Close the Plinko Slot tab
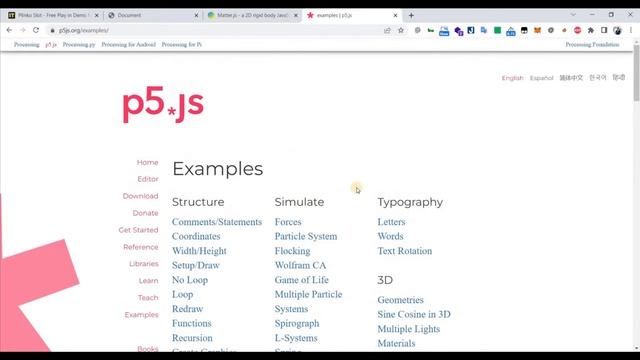This screenshot has height=360, width=640. click(x=97, y=16)
